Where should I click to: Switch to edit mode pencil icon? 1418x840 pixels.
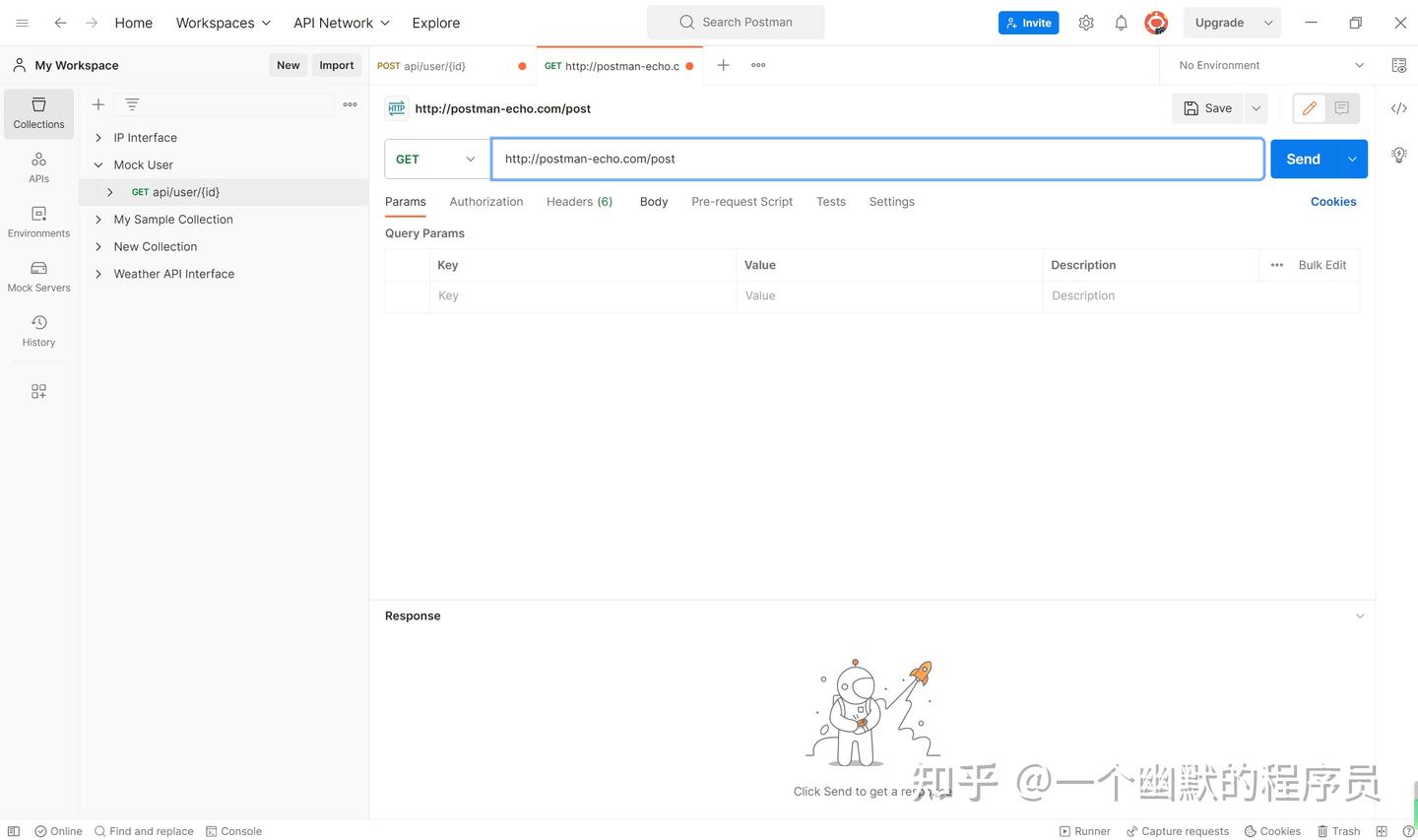pos(1309,108)
